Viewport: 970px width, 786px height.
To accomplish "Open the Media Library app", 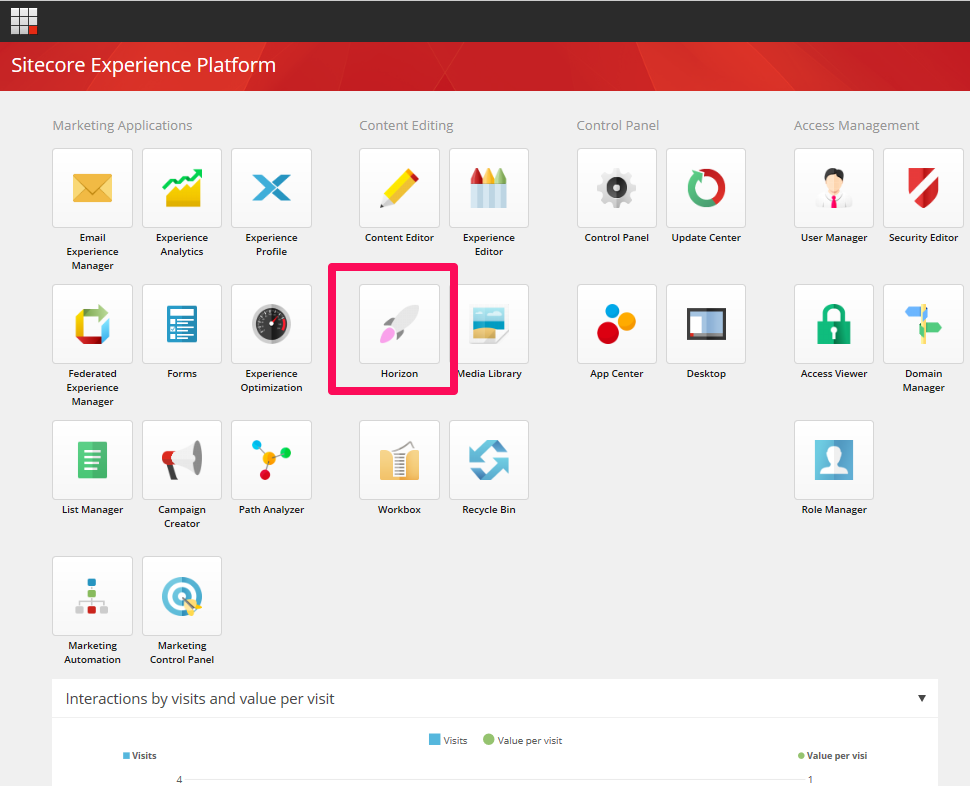I will click(488, 324).
